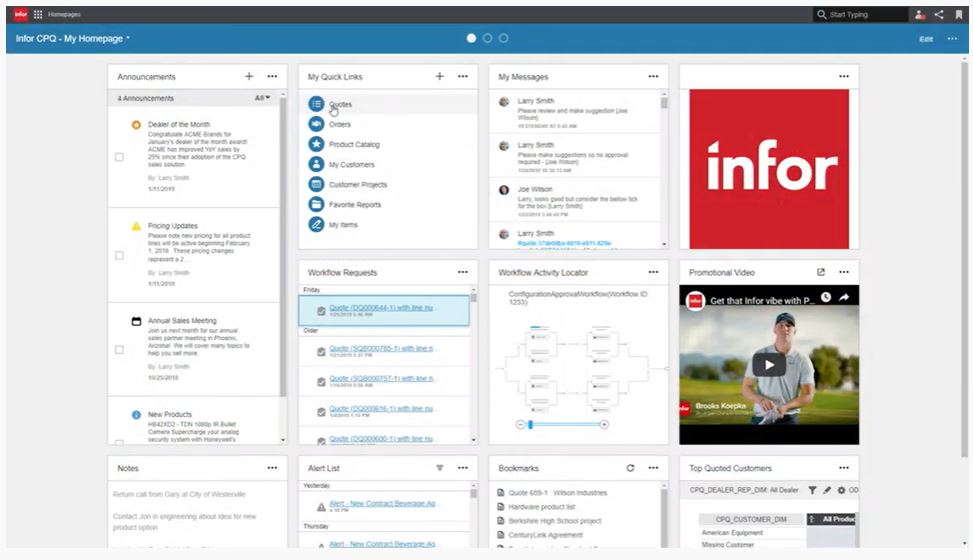Open My Quick Links more options
Screen dimensions: 973x560
coord(463,76)
